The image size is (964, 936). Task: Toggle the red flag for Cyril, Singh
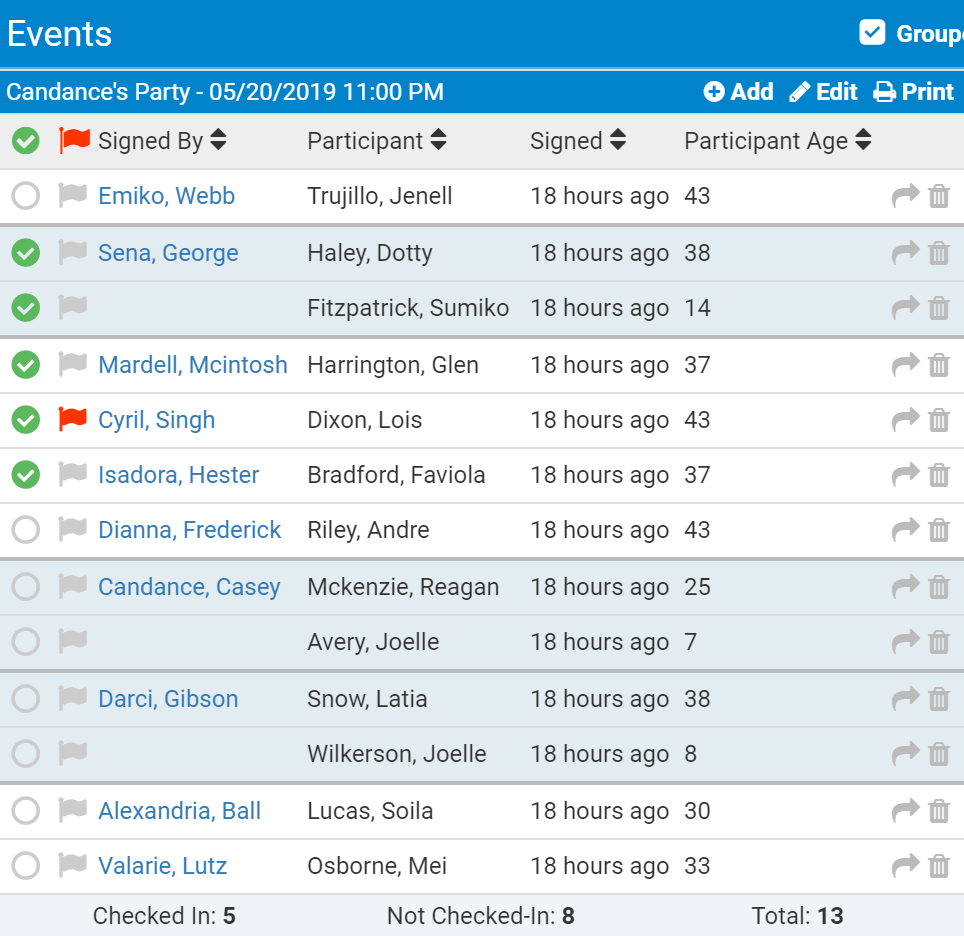(x=73, y=420)
